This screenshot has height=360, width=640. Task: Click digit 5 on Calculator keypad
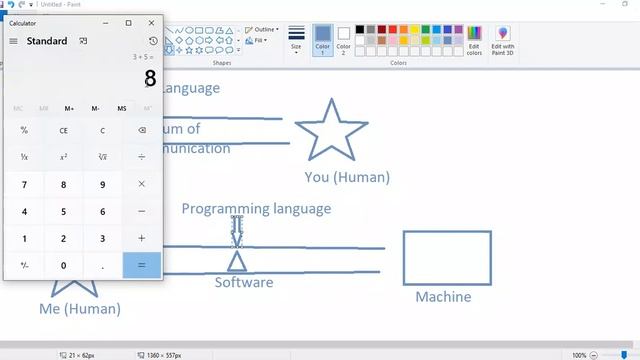pyautogui.click(x=63, y=211)
